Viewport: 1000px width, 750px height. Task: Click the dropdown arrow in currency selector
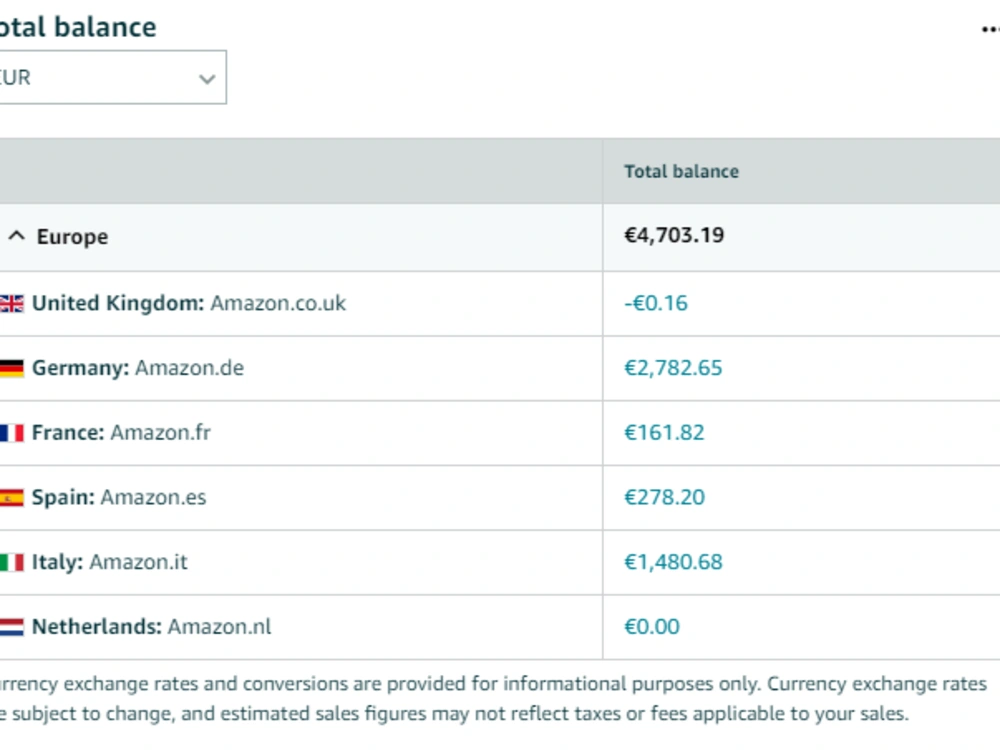click(x=207, y=79)
